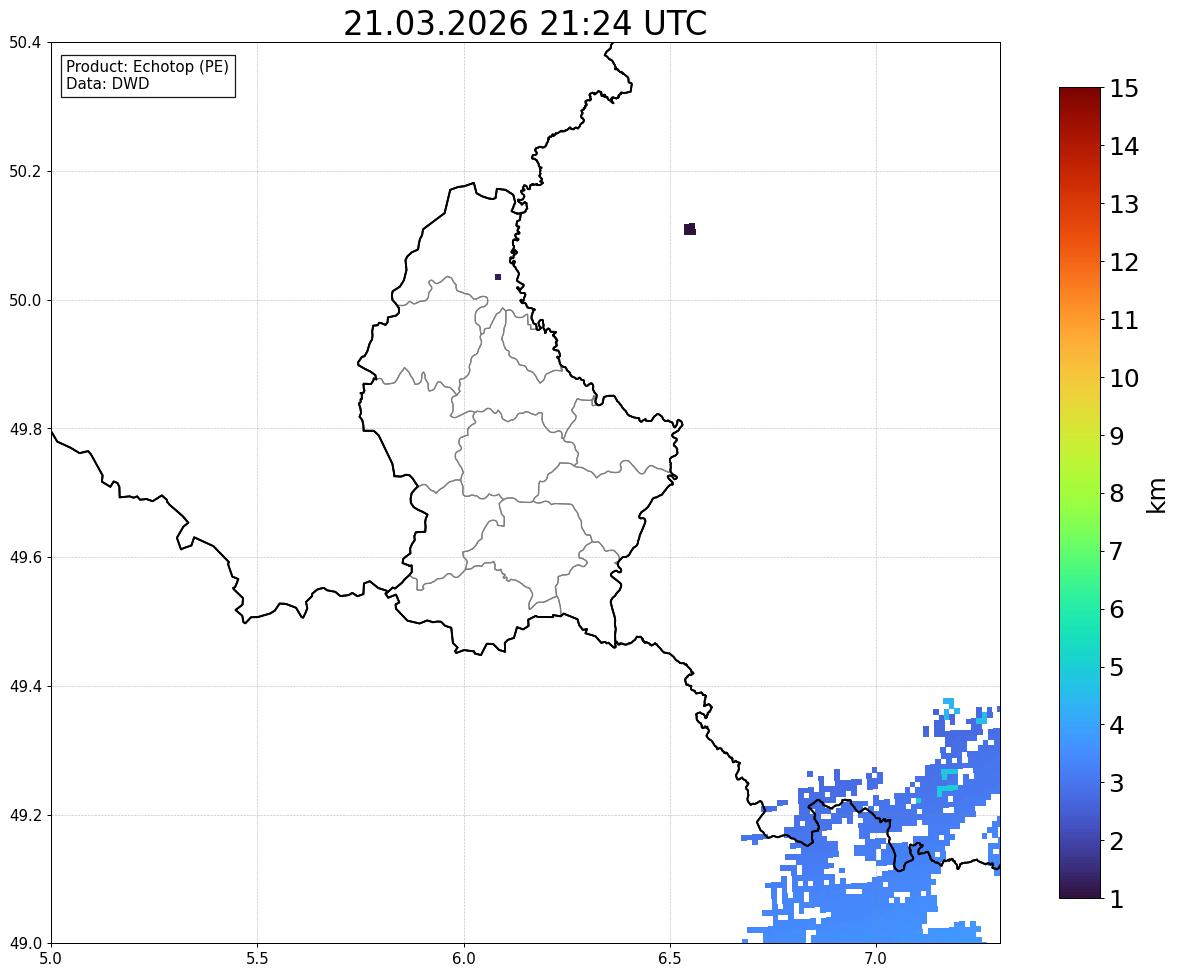Click the "Data: DWD" legend text
This screenshot has width=1178, height=976.
pyautogui.click(x=107, y=83)
